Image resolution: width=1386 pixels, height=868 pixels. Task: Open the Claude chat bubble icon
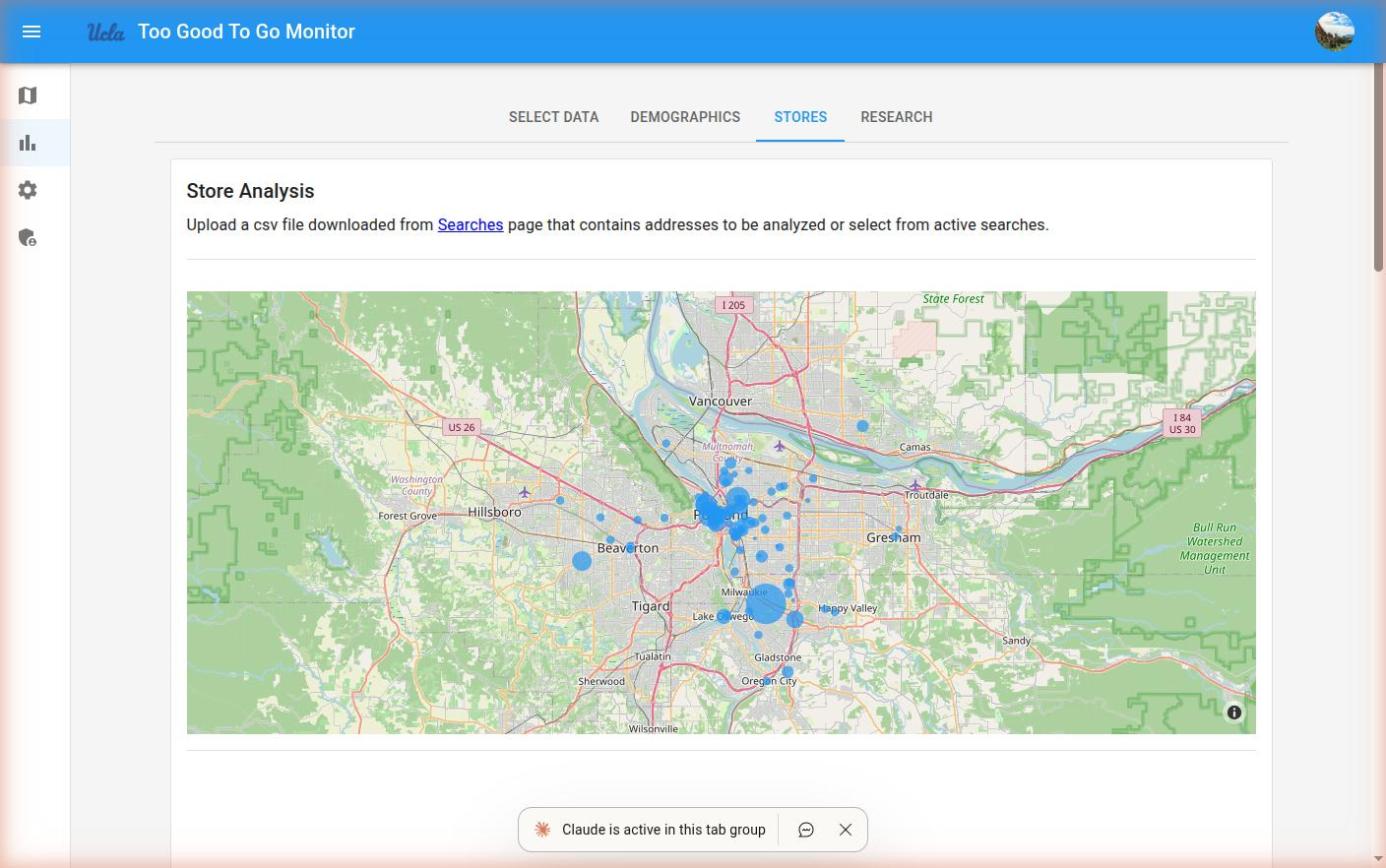tap(806, 830)
